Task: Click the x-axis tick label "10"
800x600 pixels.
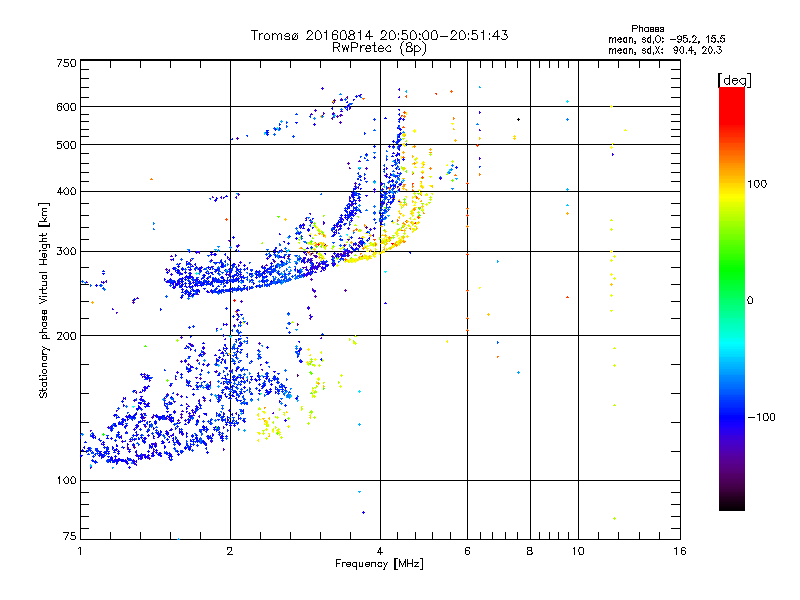Action: [x=578, y=551]
